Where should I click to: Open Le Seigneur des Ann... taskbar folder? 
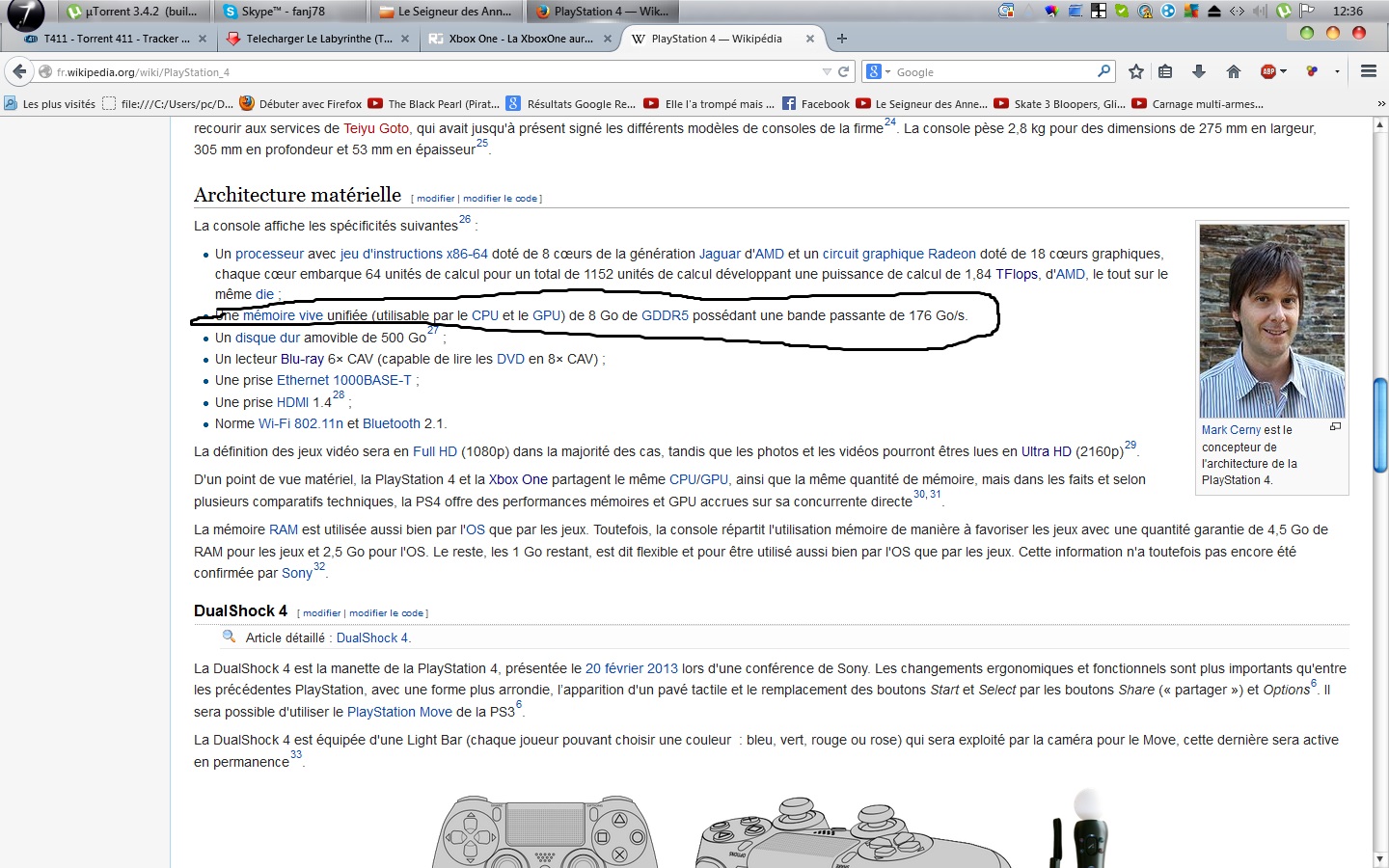pos(449,12)
